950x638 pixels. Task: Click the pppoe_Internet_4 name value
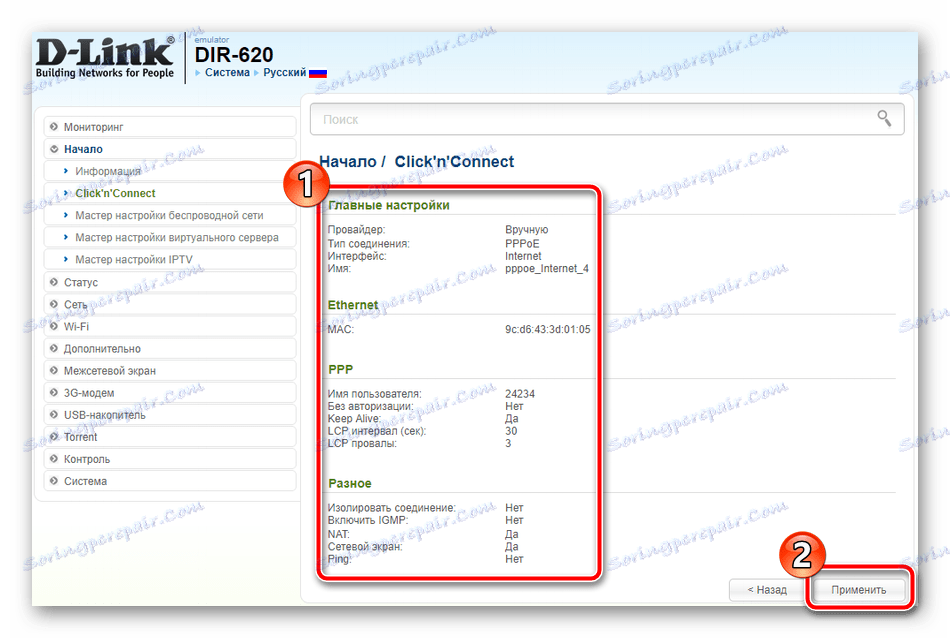(547, 268)
